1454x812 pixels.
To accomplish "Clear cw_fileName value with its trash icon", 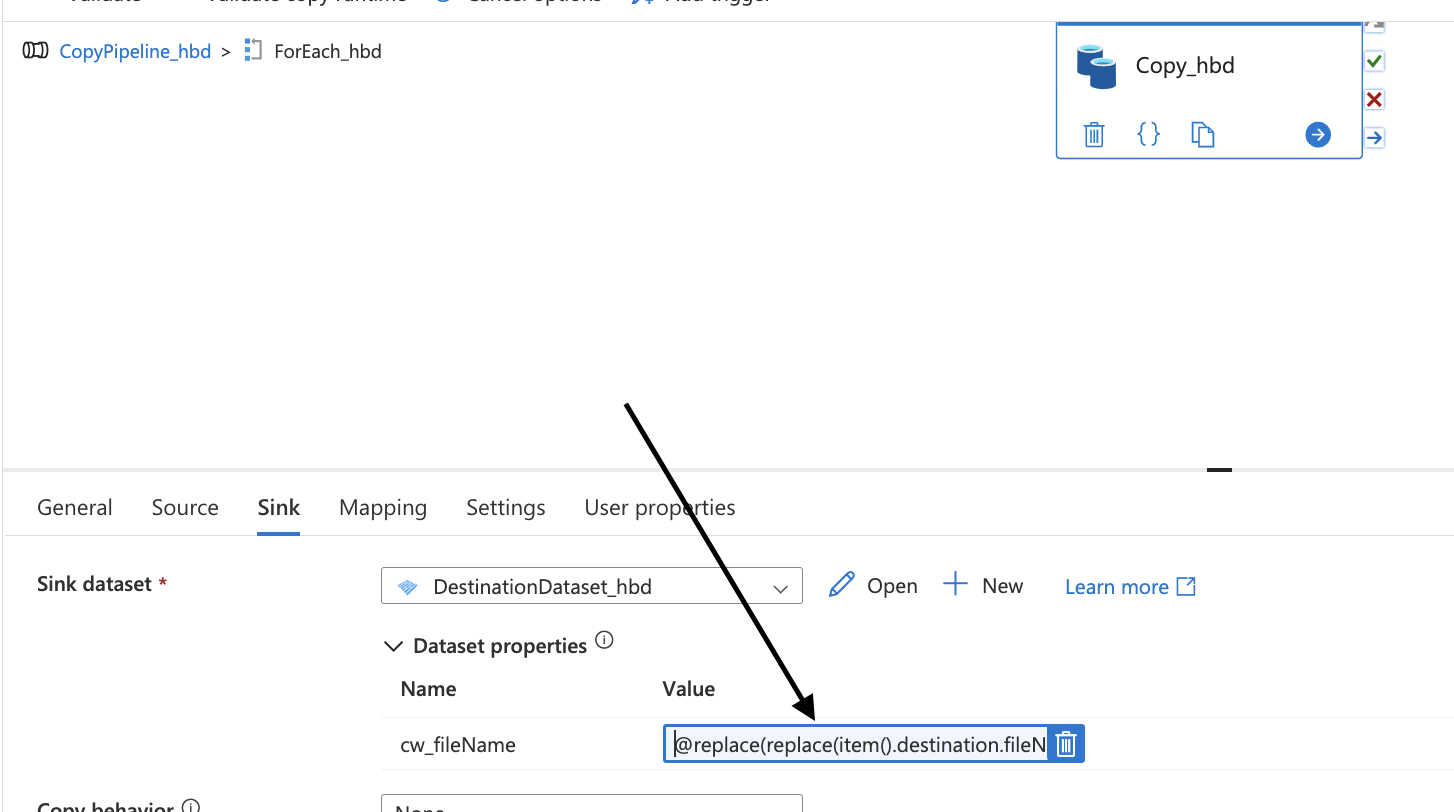I will coord(1066,743).
